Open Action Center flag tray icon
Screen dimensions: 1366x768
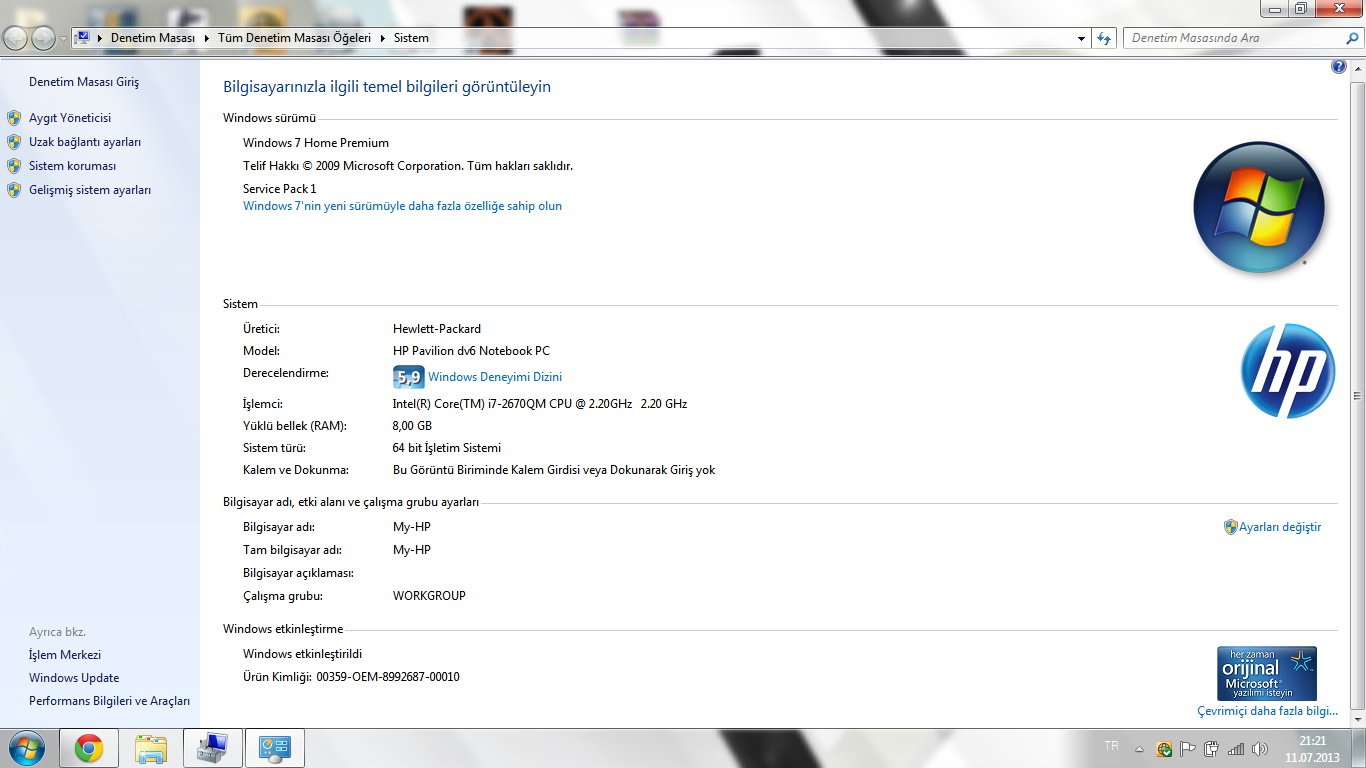tap(1188, 748)
